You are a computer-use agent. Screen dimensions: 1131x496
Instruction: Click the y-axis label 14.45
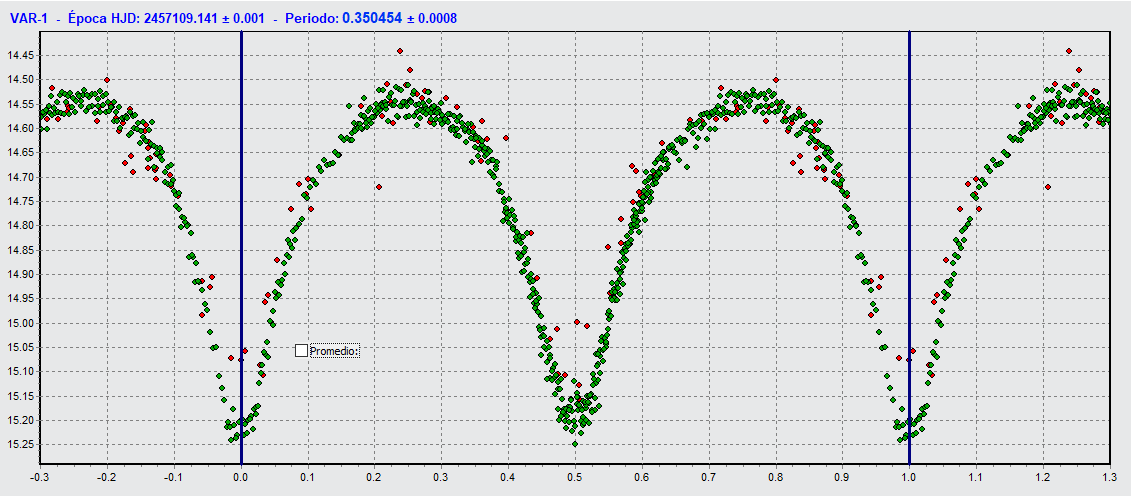(20, 56)
